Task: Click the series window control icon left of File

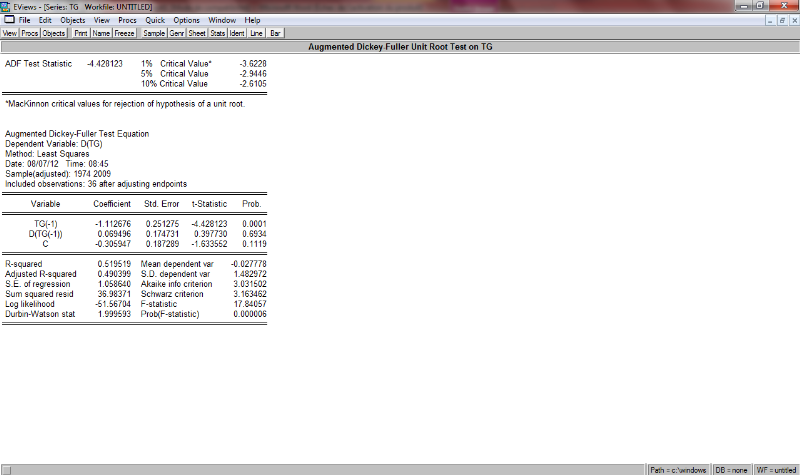Action: click(x=9, y=20)
